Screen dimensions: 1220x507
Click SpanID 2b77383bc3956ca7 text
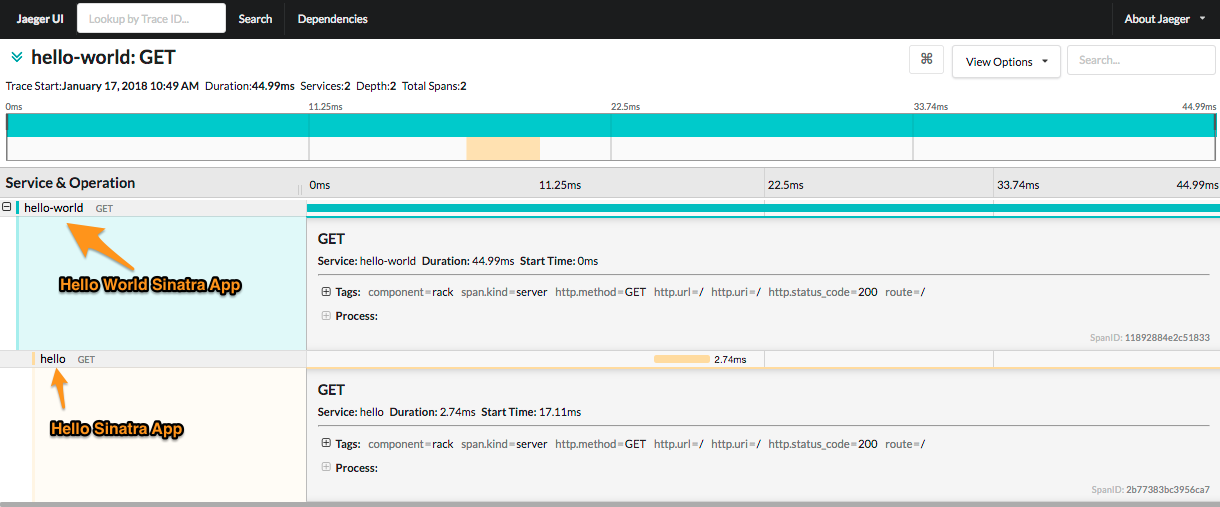[x=1151, y=490]
